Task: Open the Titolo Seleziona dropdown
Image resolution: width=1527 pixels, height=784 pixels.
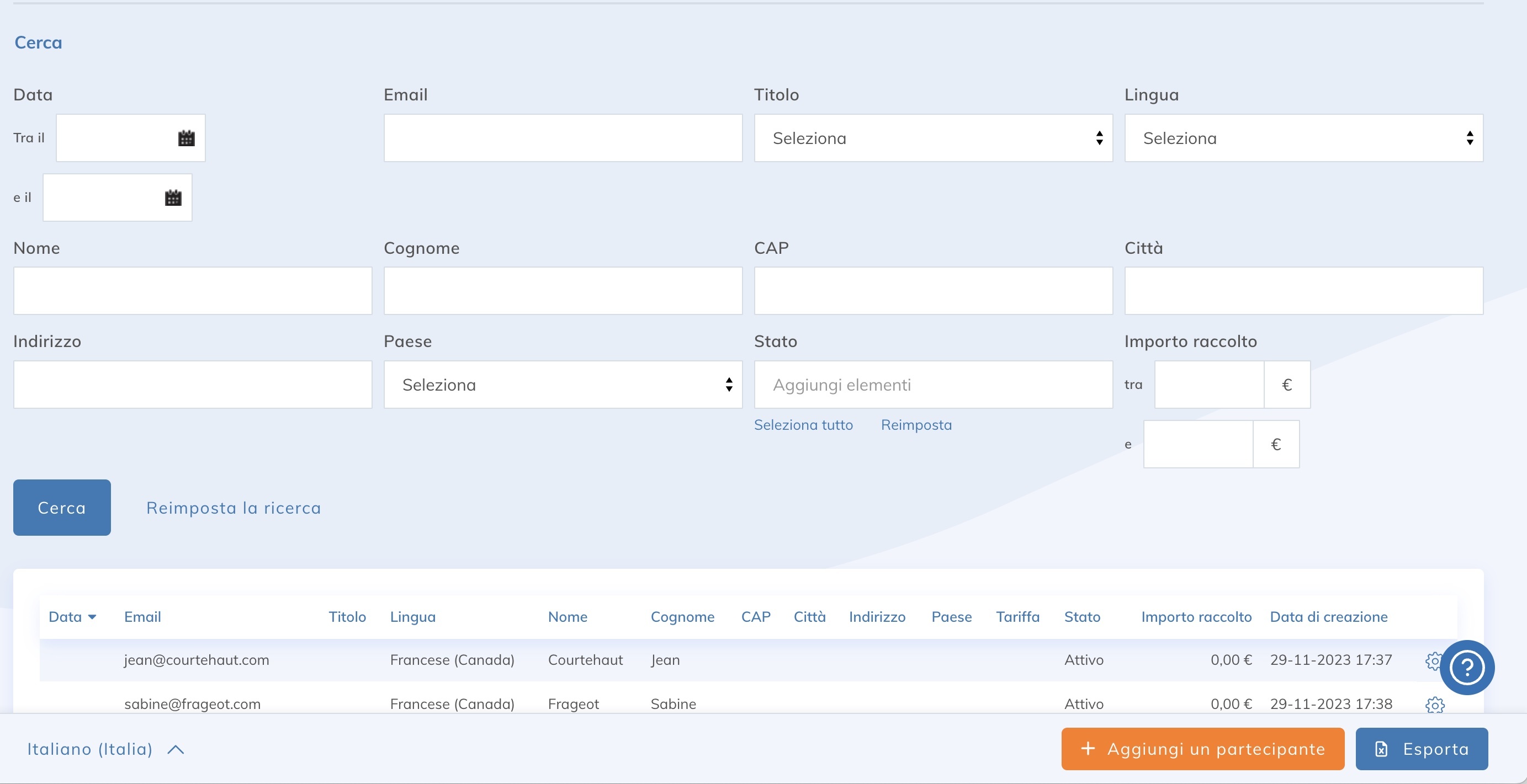Action: click(x=933, y=138)
